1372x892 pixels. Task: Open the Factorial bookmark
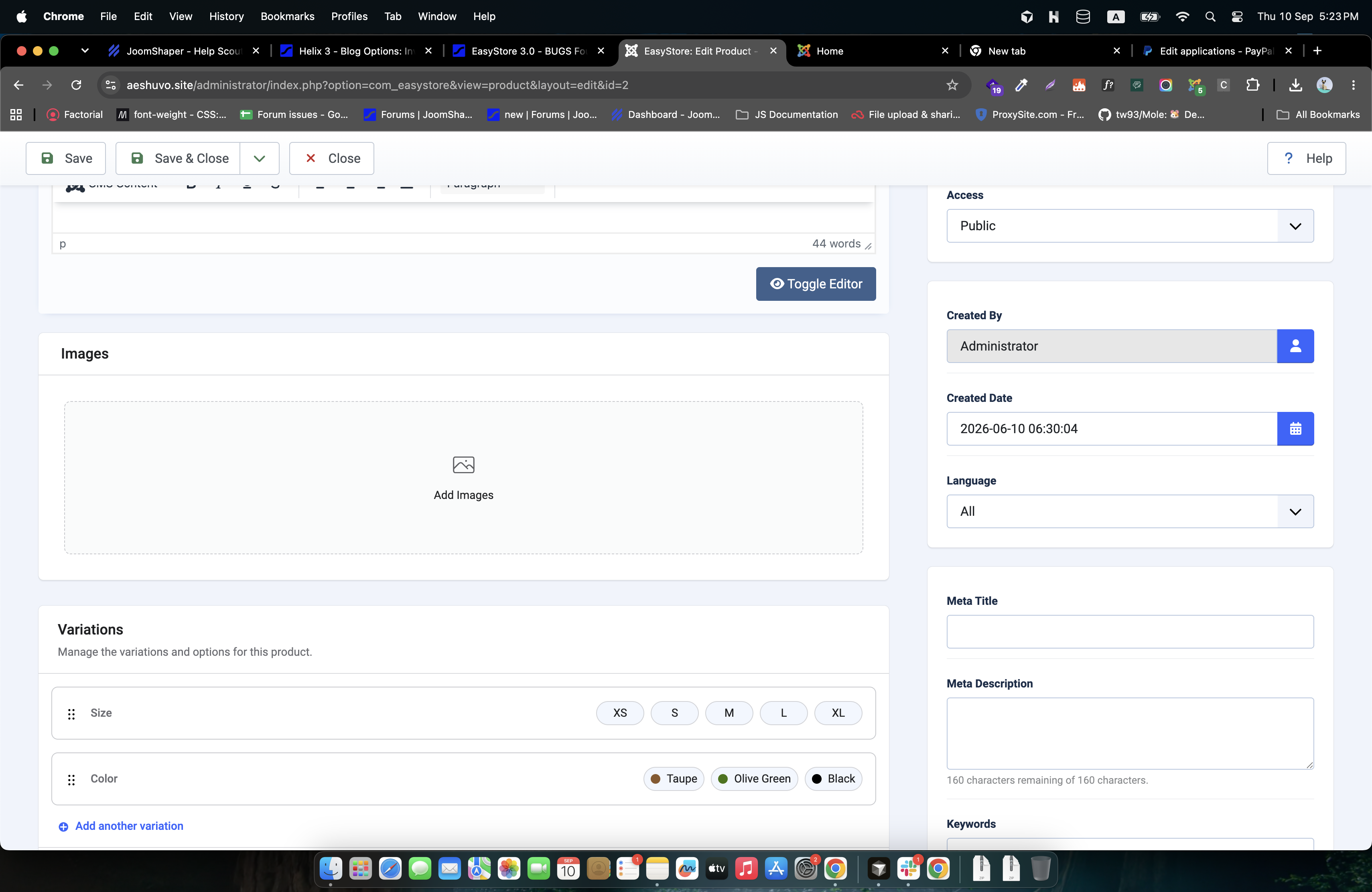[75, 115]
